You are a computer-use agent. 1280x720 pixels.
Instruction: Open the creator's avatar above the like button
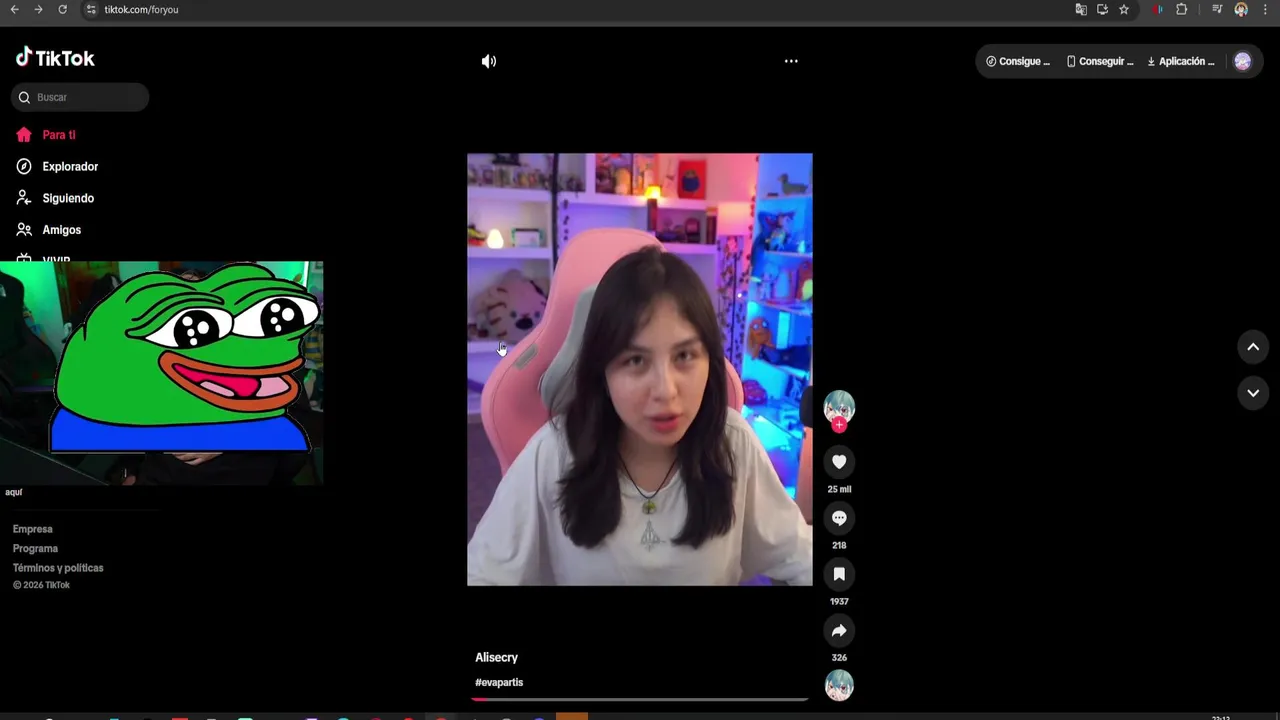click(839, 407)
